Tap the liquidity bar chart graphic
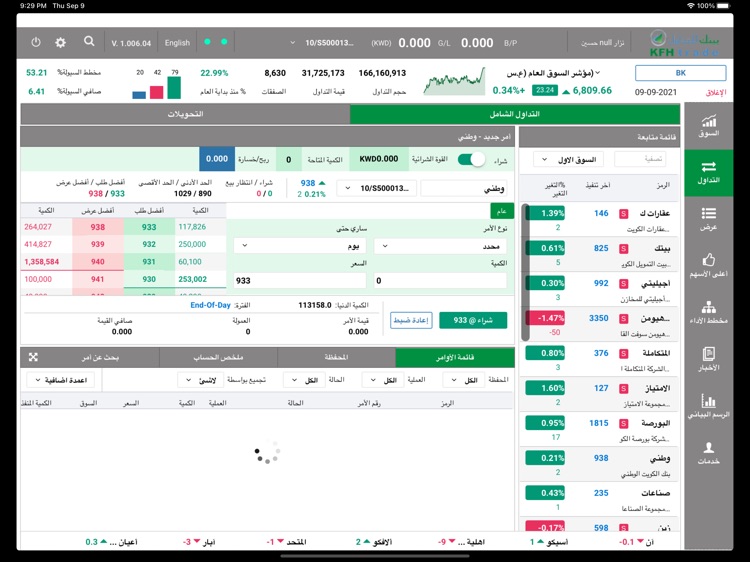 pos(157,84)
